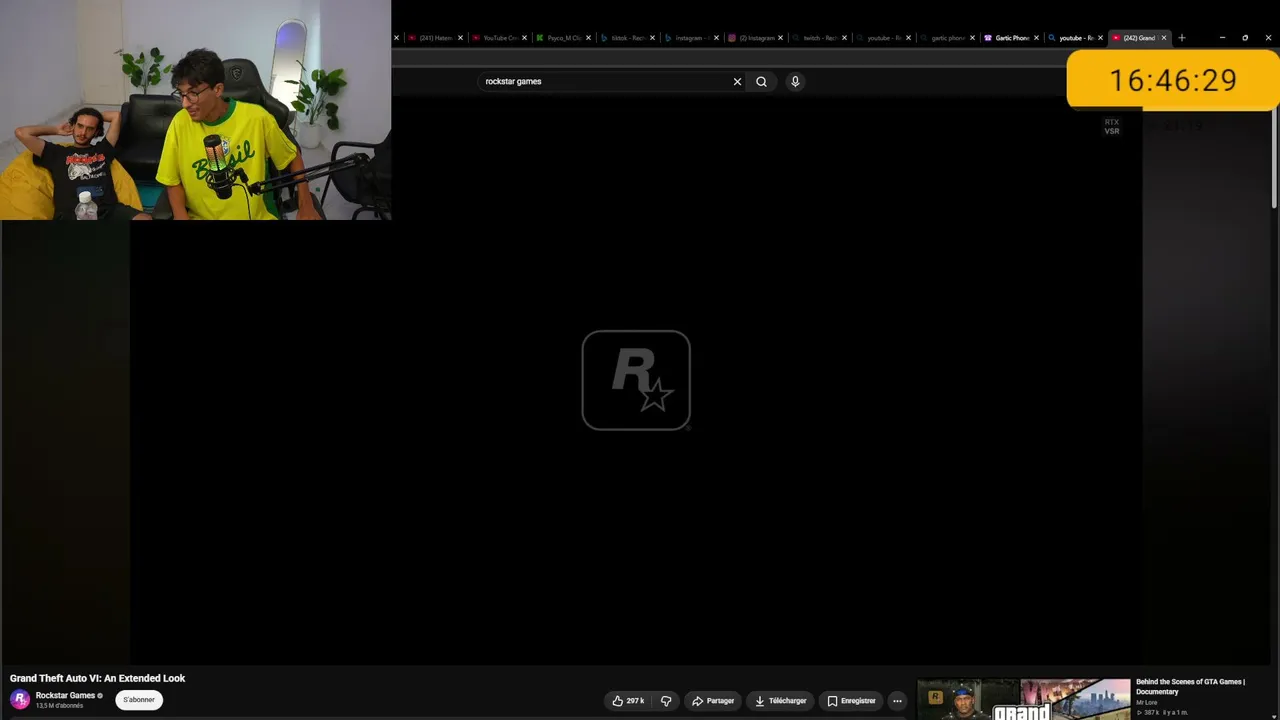Click the video title Grand Theft Auto VI: An Extended Look

[98, 678]
